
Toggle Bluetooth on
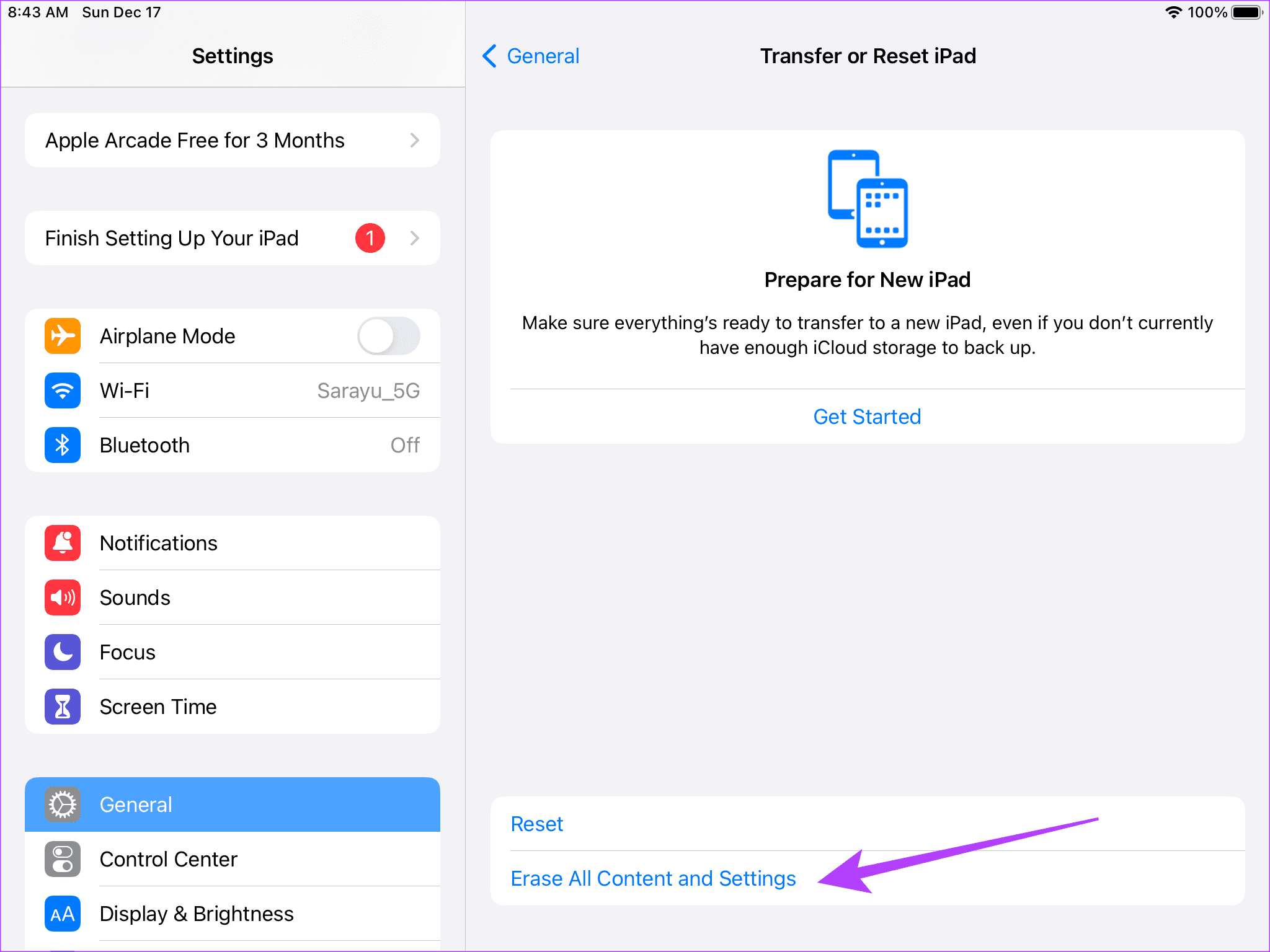pos(233,444)
